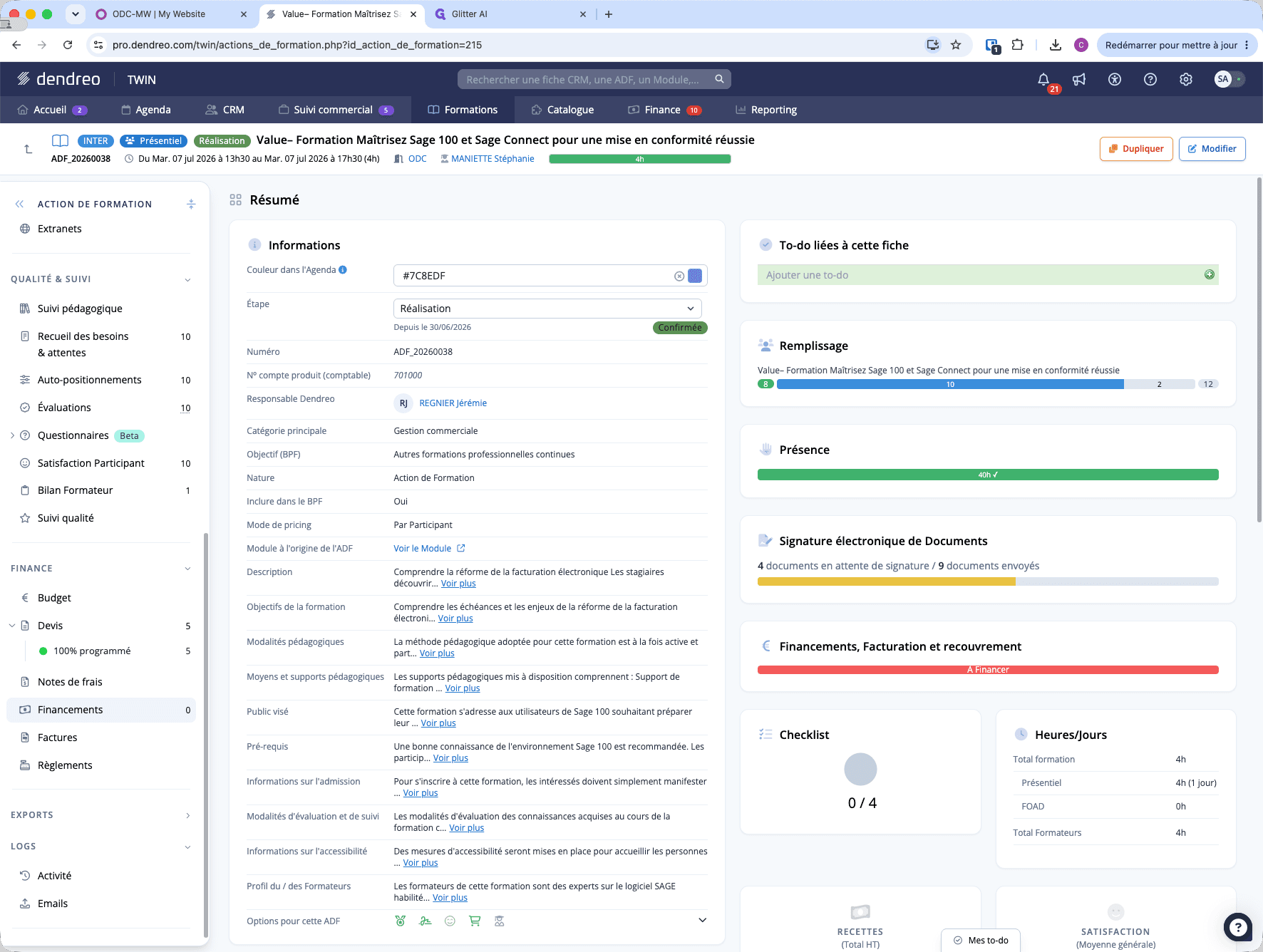Collapse sidebar with double chevron icon
Viewport: 1263px width, 952px height.
[19, 204]
